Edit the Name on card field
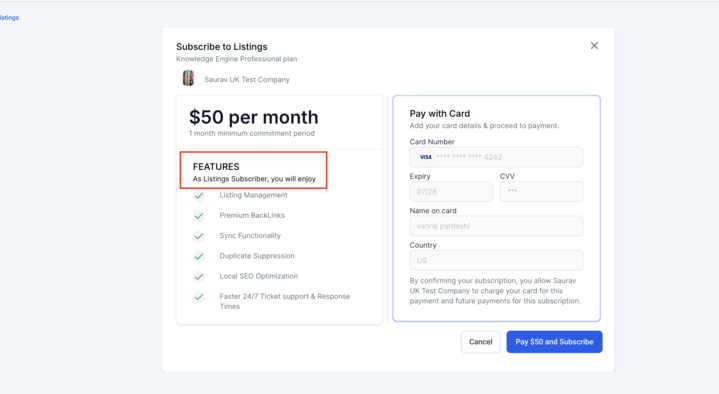 (x=496, y=226)
